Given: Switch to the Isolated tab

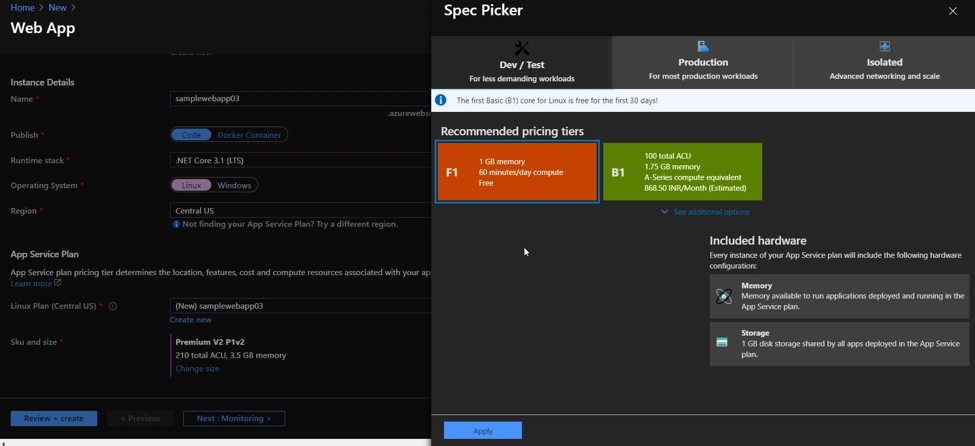Looking at the screenshot, I should 884,62.
